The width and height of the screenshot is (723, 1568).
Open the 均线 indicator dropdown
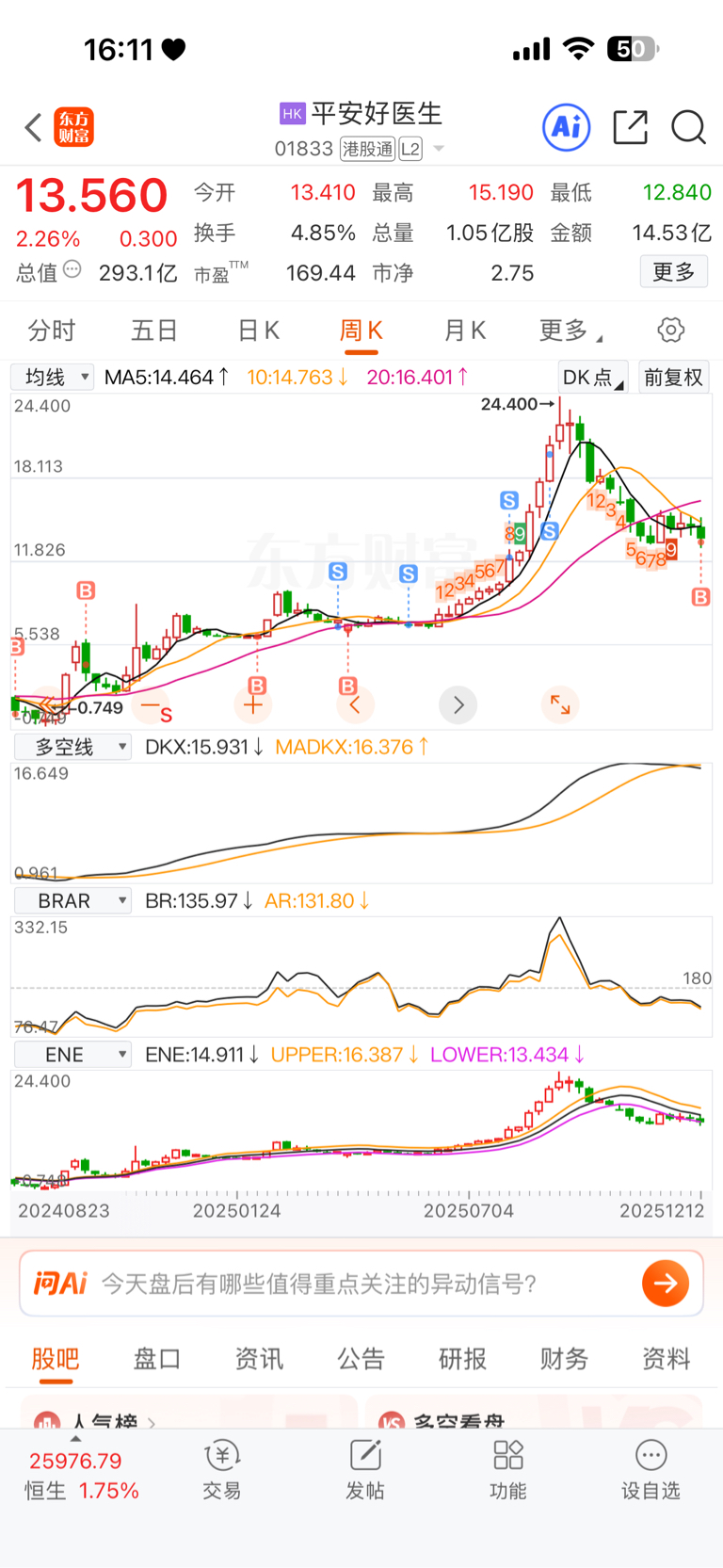tap(53, 378)
